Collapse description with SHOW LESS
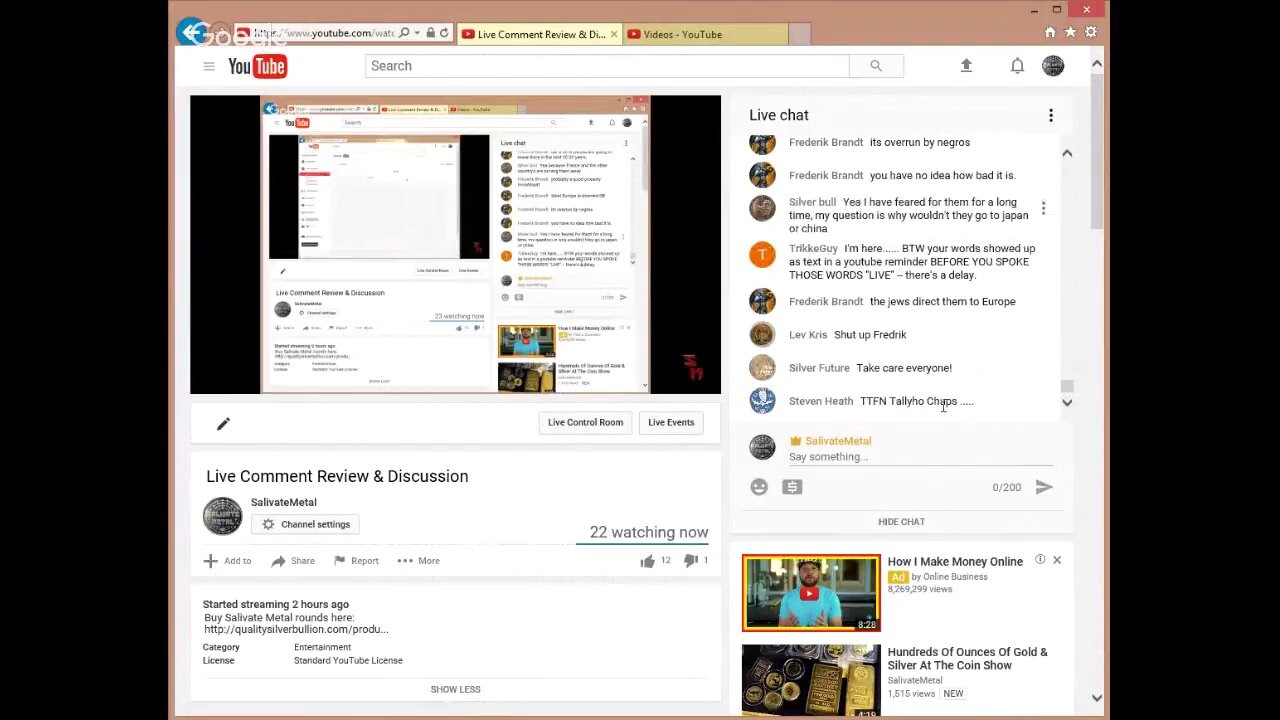Screen dimensions: 1280x720 455,689
